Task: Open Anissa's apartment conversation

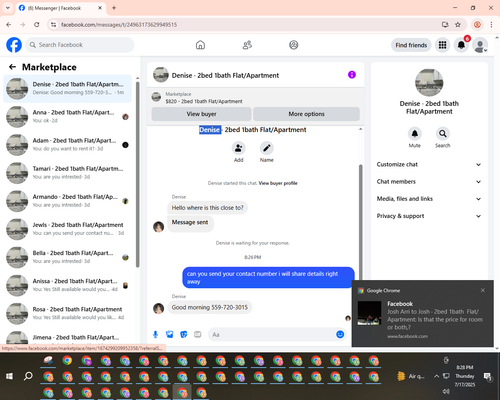Action: tap(67, 285)
